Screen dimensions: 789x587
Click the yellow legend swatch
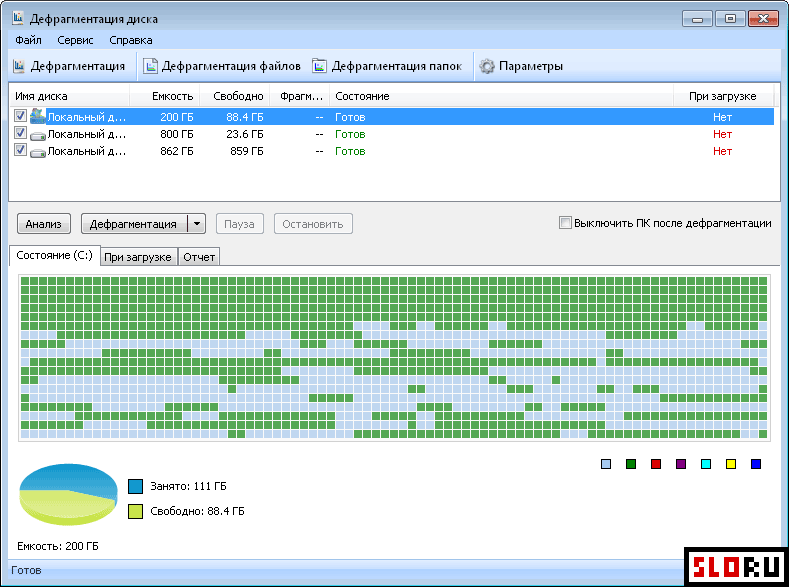(x=731, y=464)
